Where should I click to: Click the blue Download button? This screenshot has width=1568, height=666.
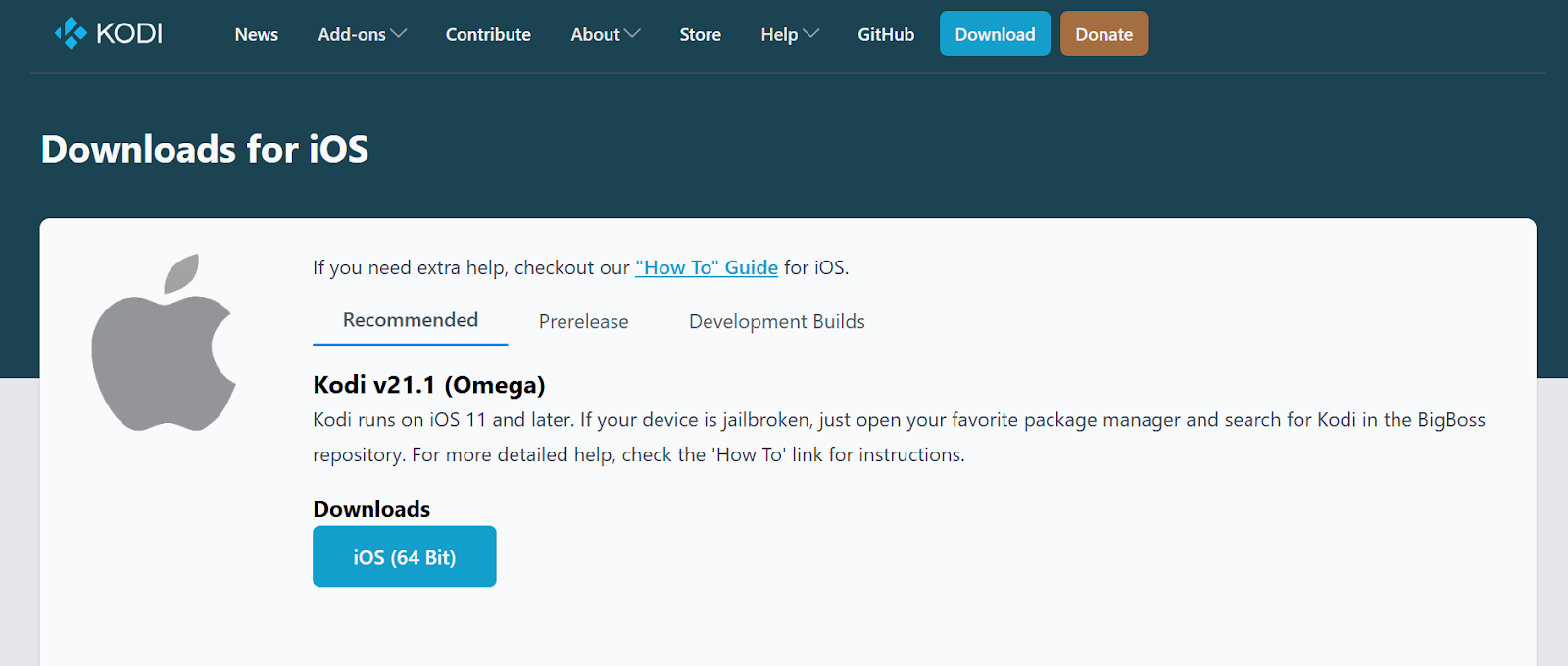[x=995, y=33]
